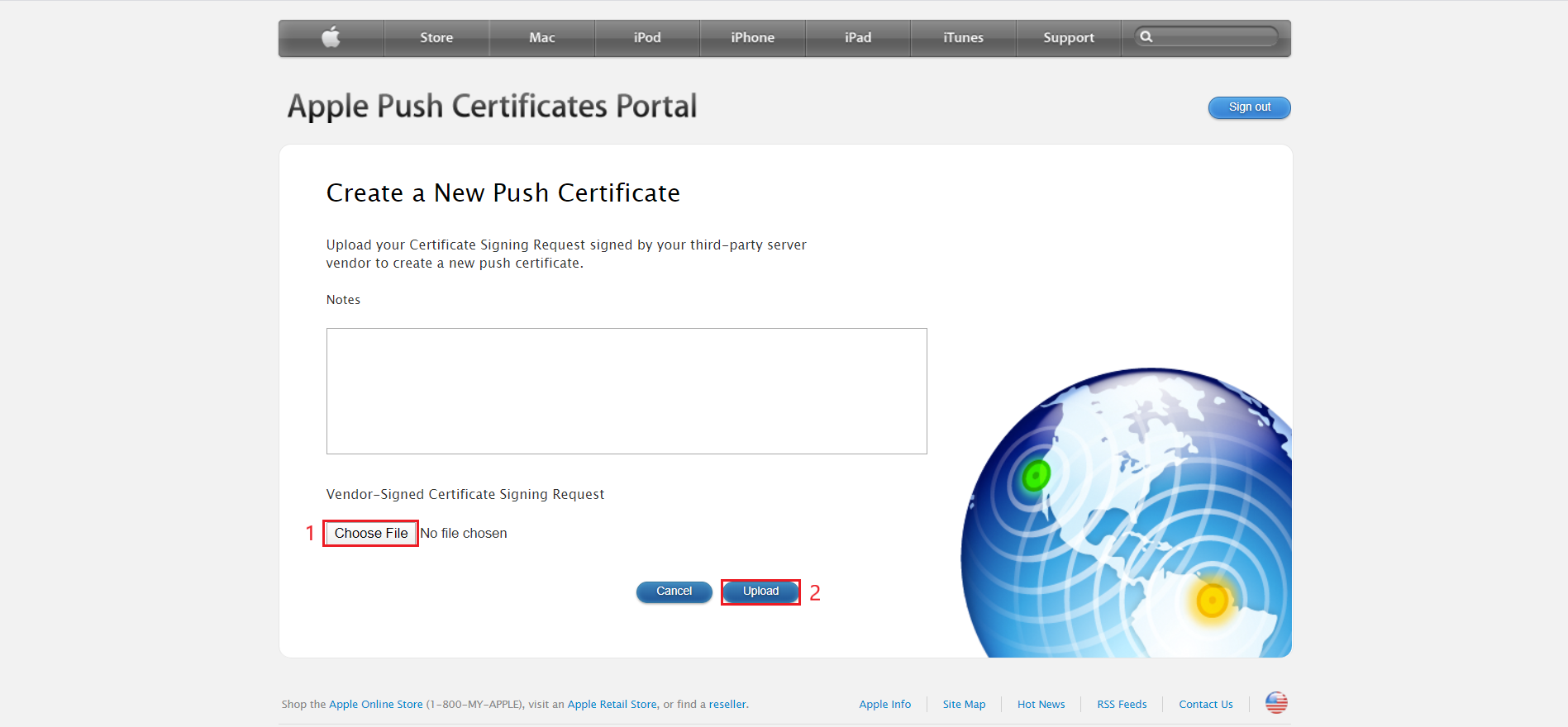Click Choose File to select CSR
This screenshot has width=1568, height=727.
(371, 534)
